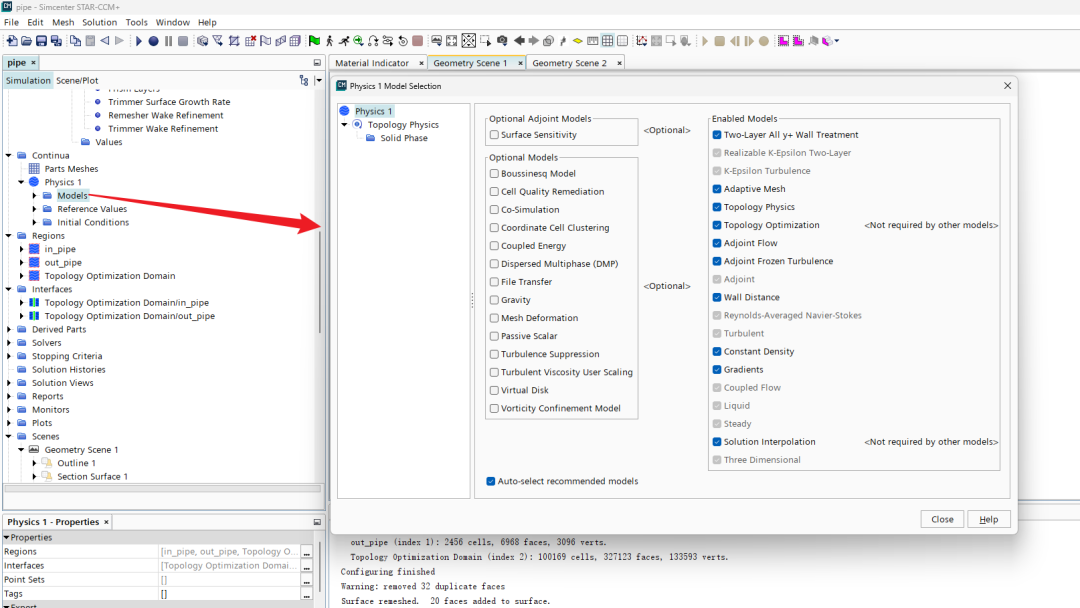1080x608 pixels.
Task: Click the first magenta region-selection toolbar icon
Action: [x=783, y=41]
